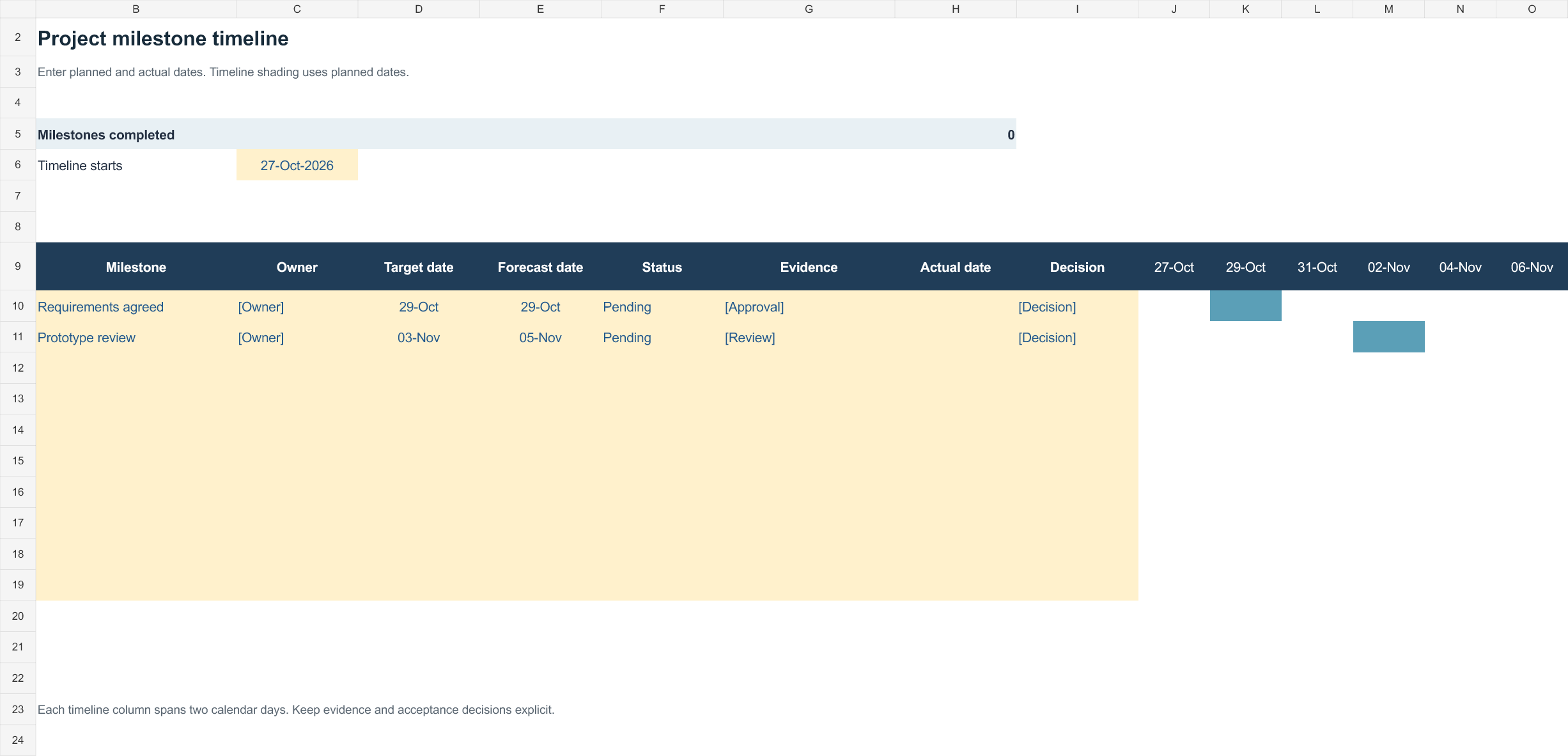Screen dimensions: 1568x756
Task: Click the footnote about timeline columns in row 23
Action: pyautogui.click(x=296, y=709)
